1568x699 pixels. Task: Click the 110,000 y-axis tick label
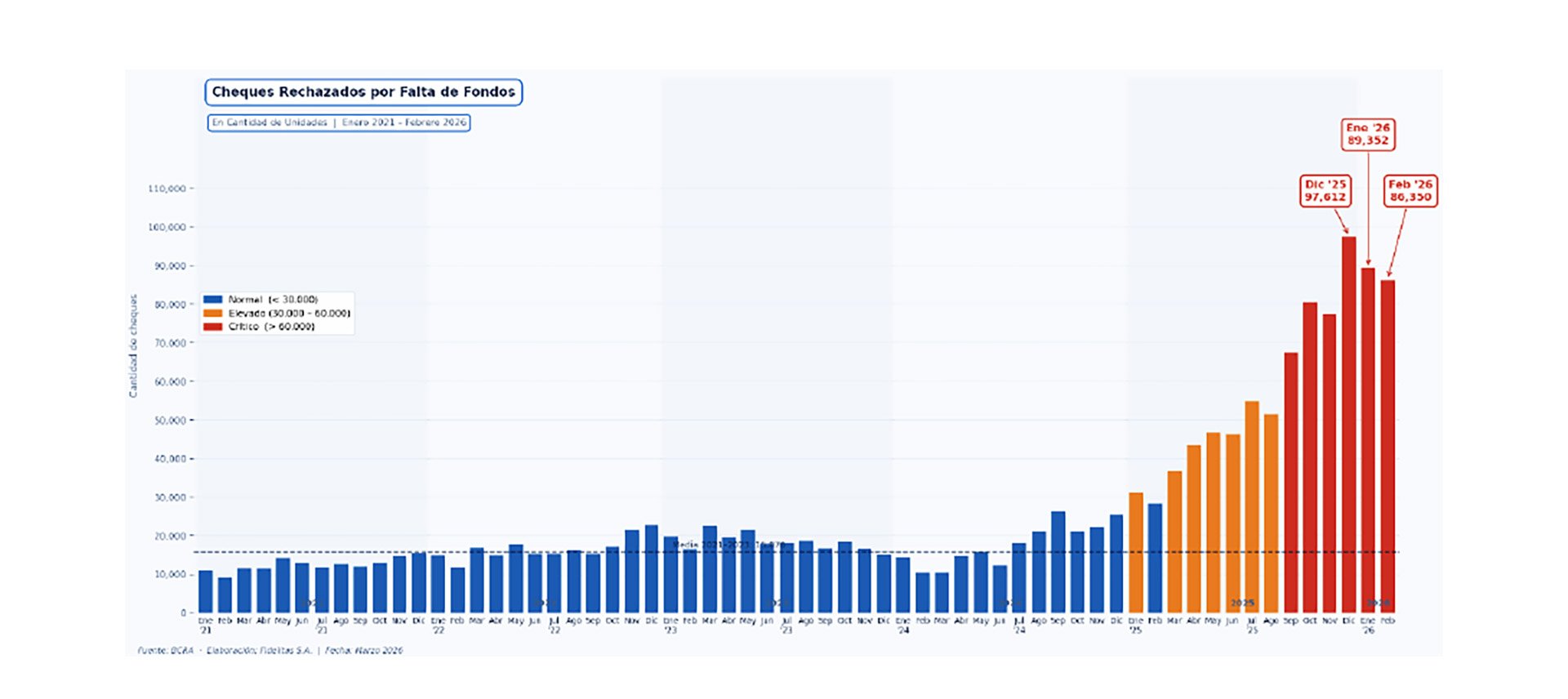167,189
